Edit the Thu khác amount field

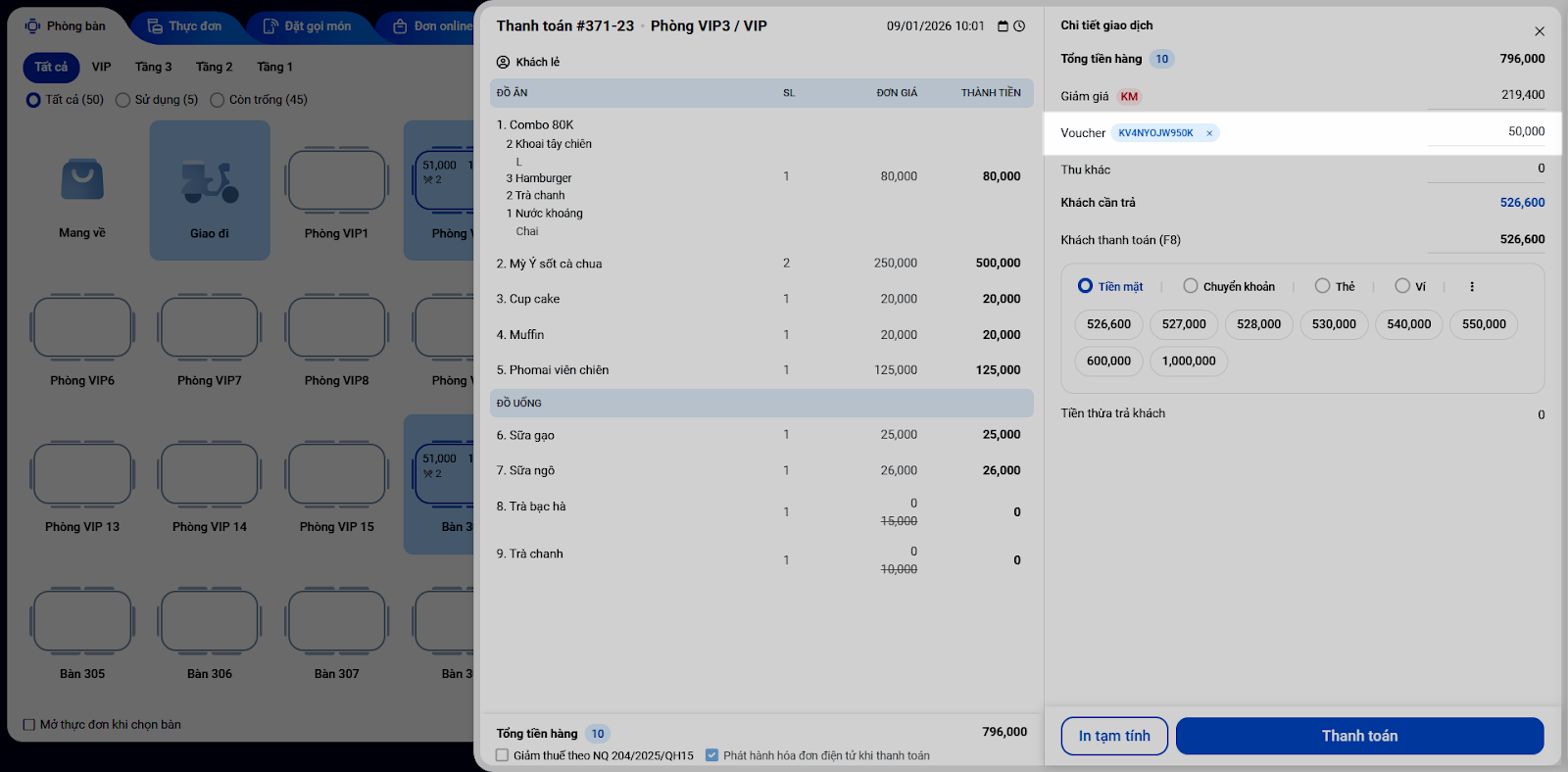pos(1486,169)
